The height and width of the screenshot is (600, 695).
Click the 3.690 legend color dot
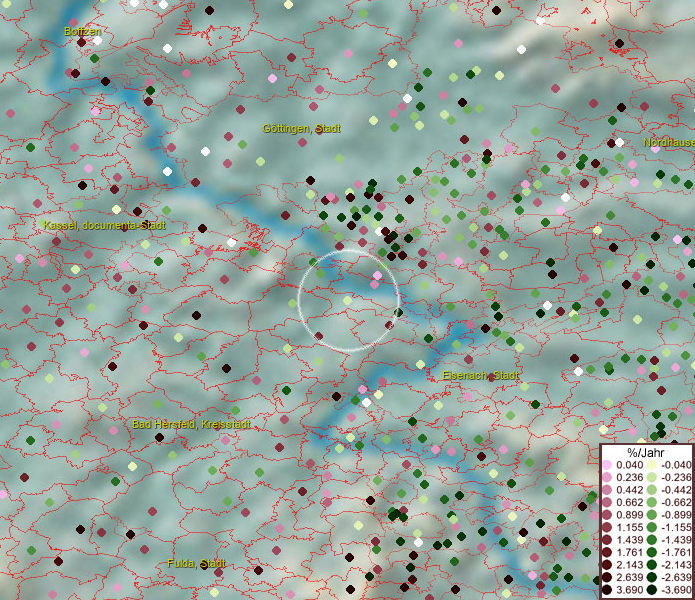pos(607,590)
